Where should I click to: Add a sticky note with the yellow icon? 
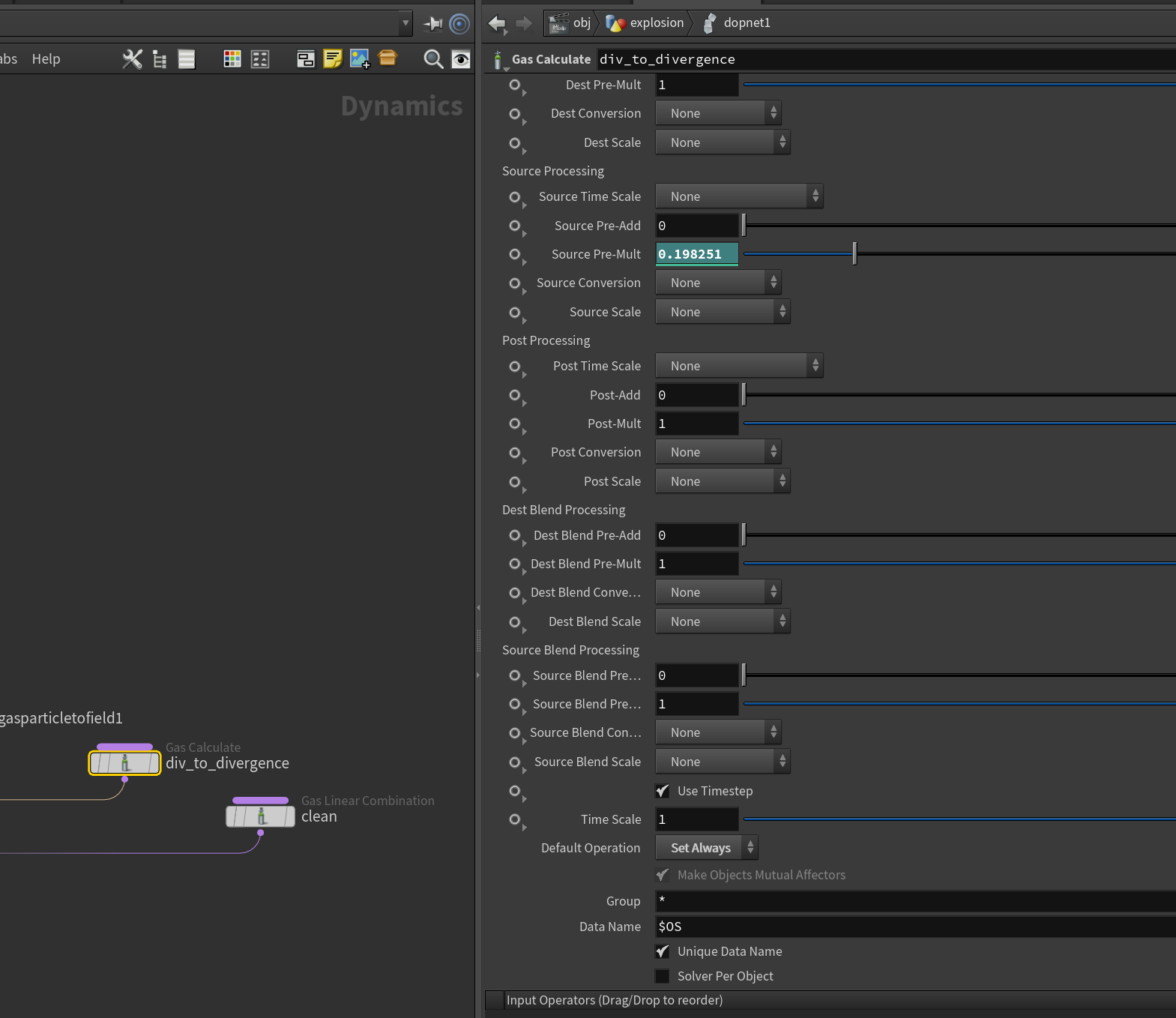333,58
